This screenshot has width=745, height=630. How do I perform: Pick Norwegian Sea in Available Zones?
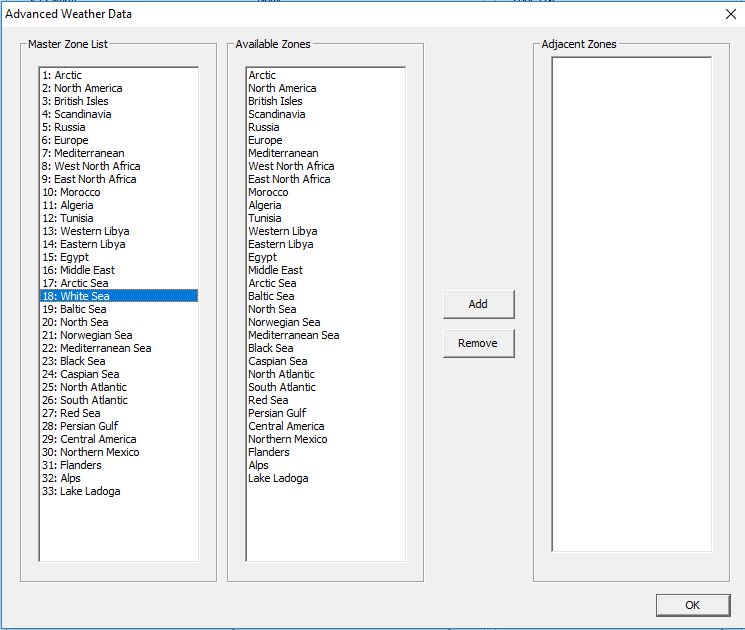tap(326, 322)
